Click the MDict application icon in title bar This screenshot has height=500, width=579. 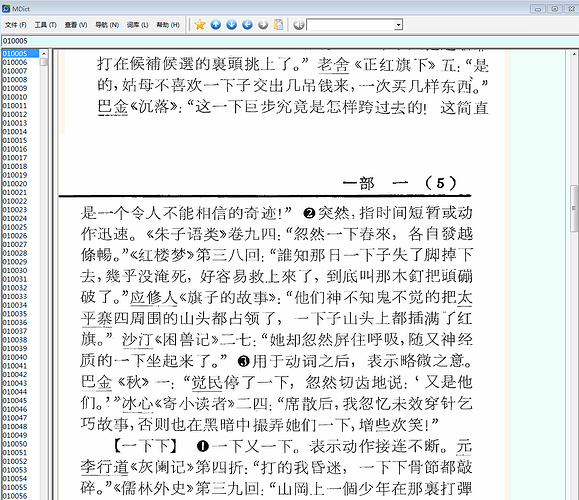point(6,8)
